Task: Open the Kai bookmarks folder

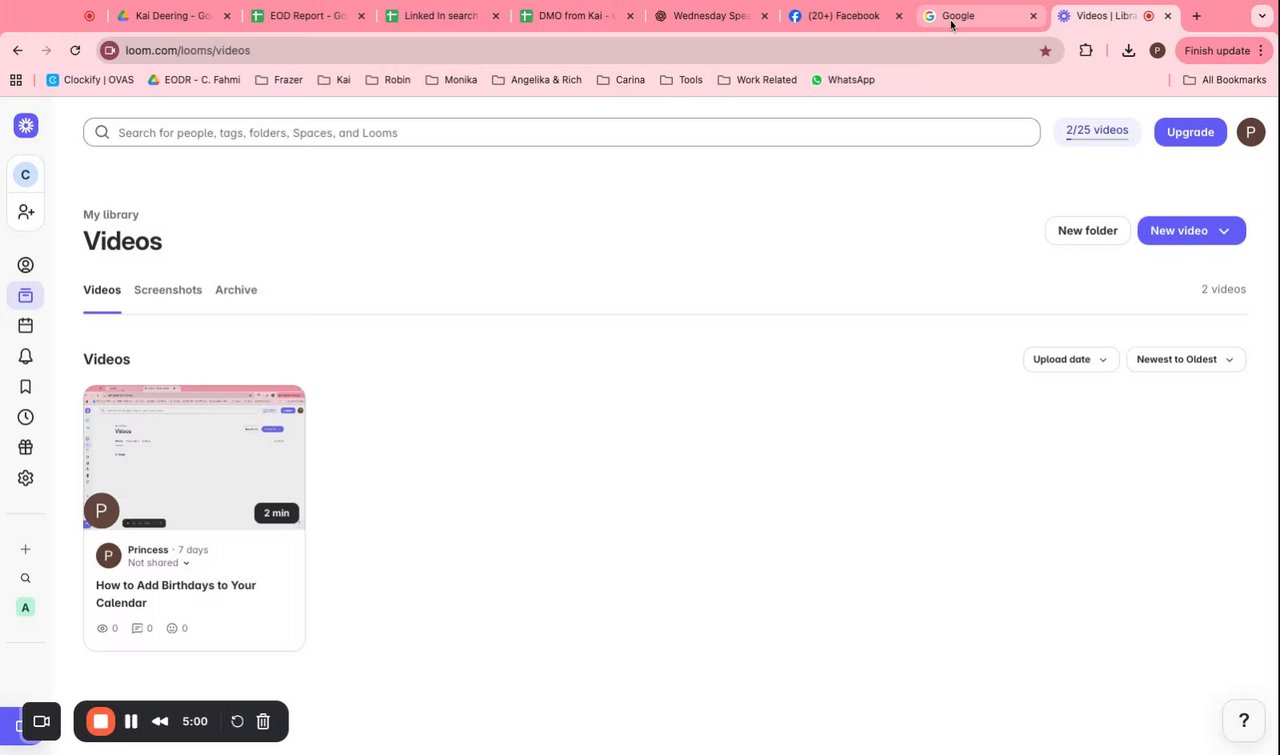Action: coord(334,80)
